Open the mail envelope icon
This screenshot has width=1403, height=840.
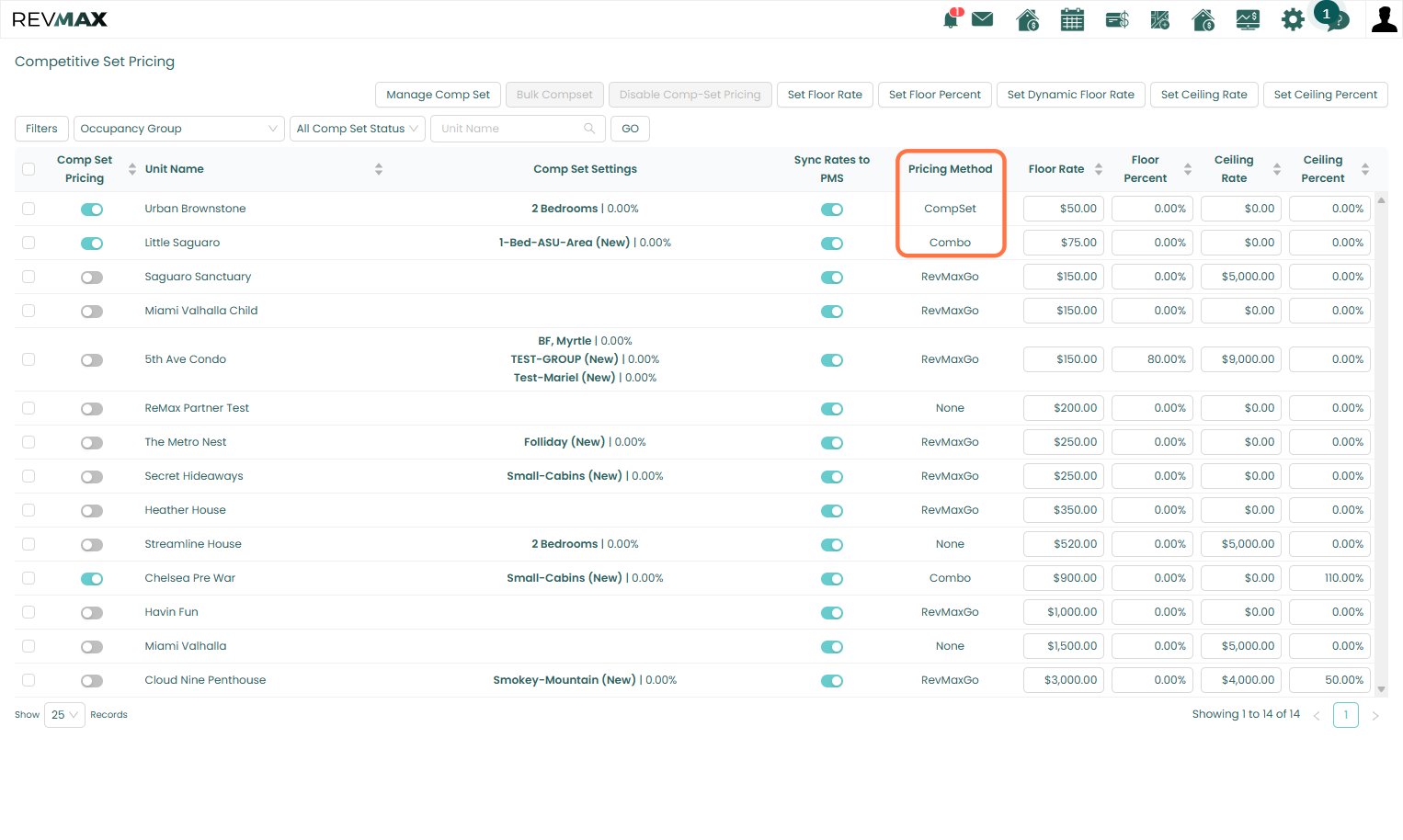983,19
